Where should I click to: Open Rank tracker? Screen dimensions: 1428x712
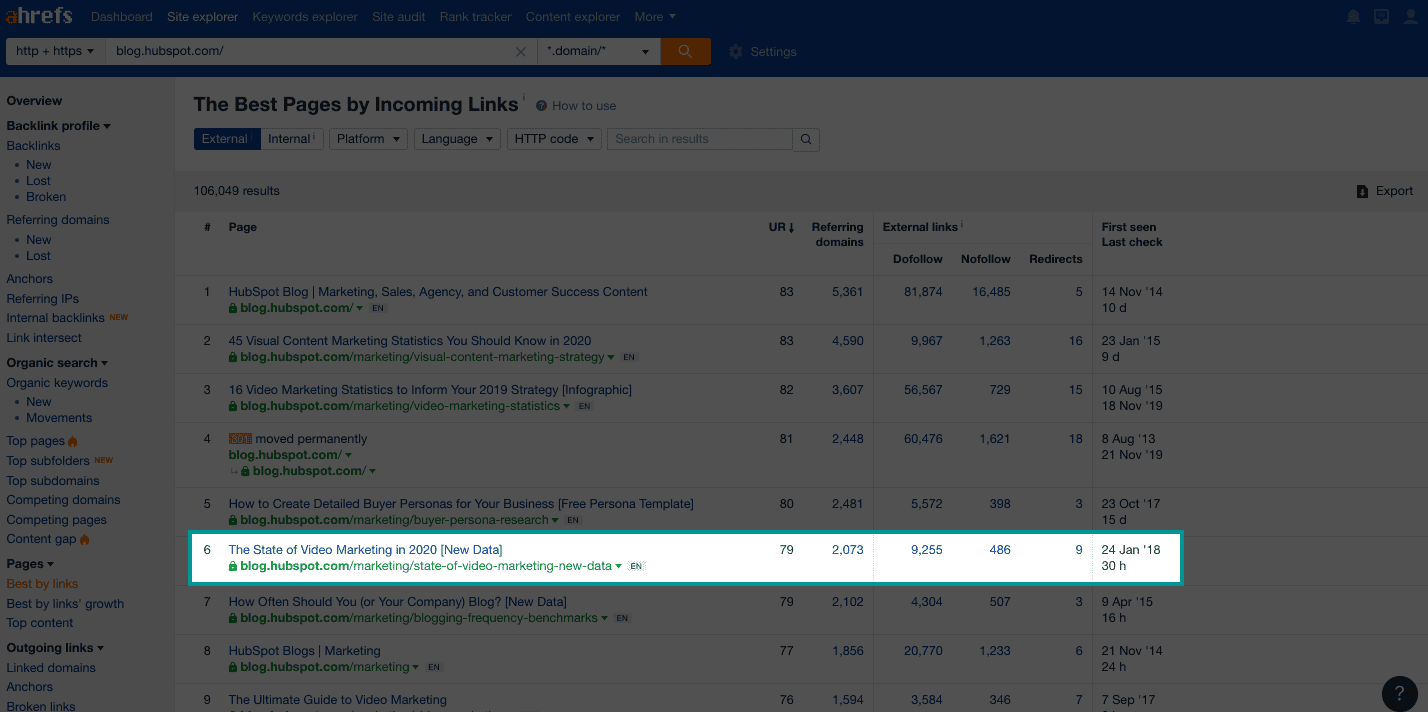[475, 17]
